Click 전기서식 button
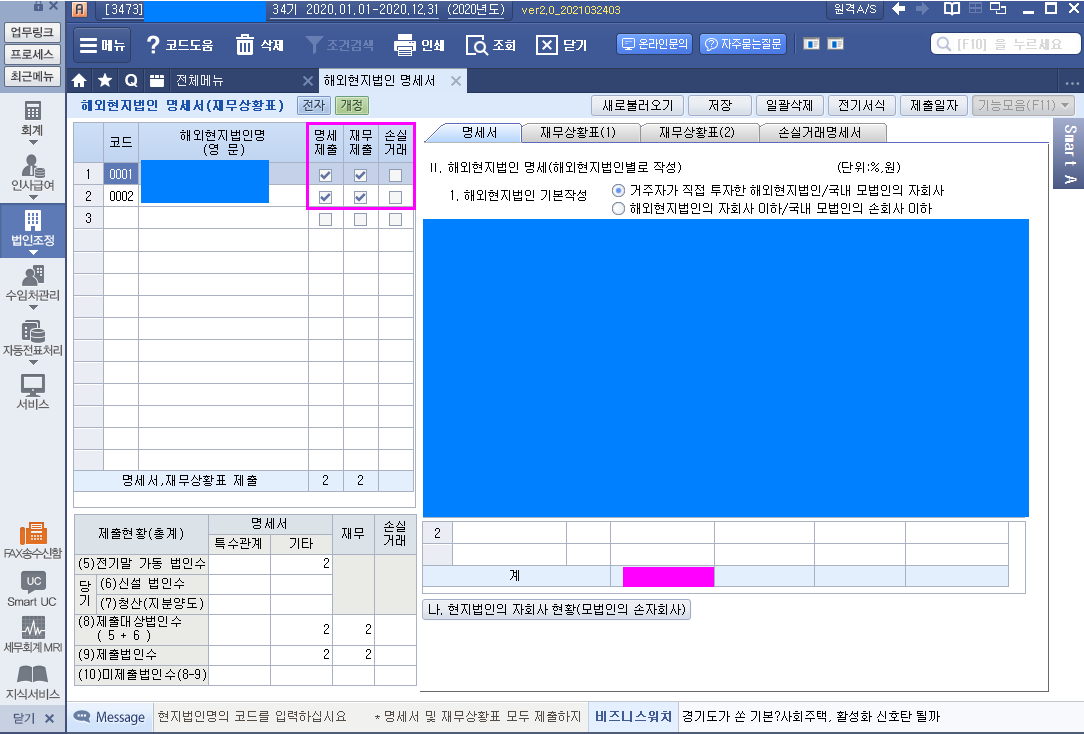This screenshot has height=734, width=1084. click(x=861, y=106)
